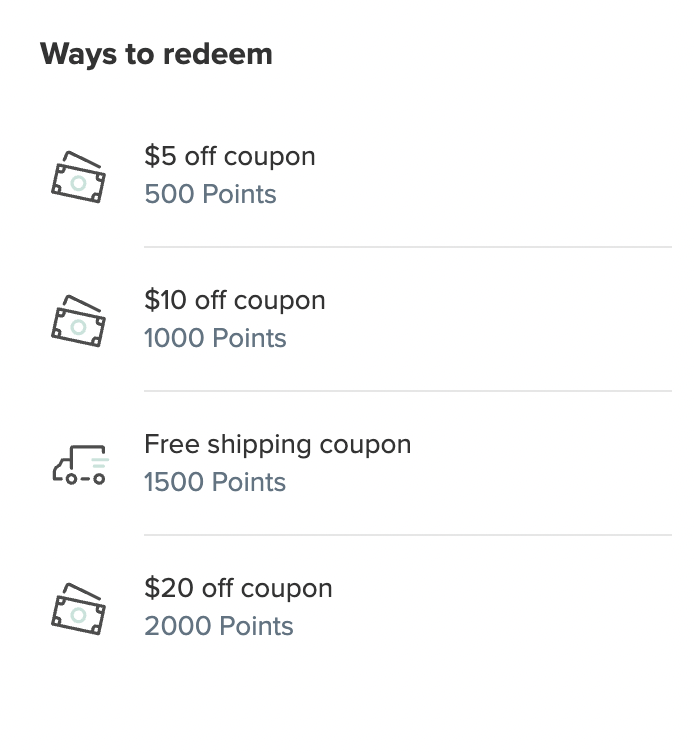
Task: Select the delivery truck icon for free shipping
Action: (x=79, y=464)
